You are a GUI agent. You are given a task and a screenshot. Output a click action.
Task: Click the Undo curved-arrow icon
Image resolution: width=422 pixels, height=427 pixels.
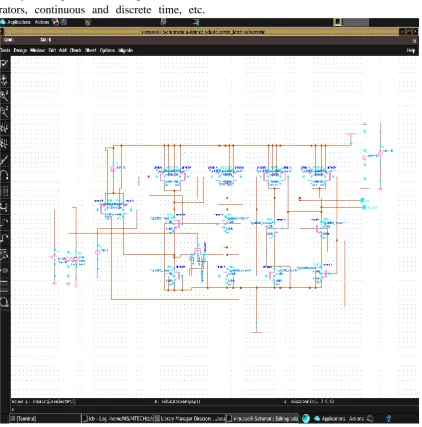(4, 175)
